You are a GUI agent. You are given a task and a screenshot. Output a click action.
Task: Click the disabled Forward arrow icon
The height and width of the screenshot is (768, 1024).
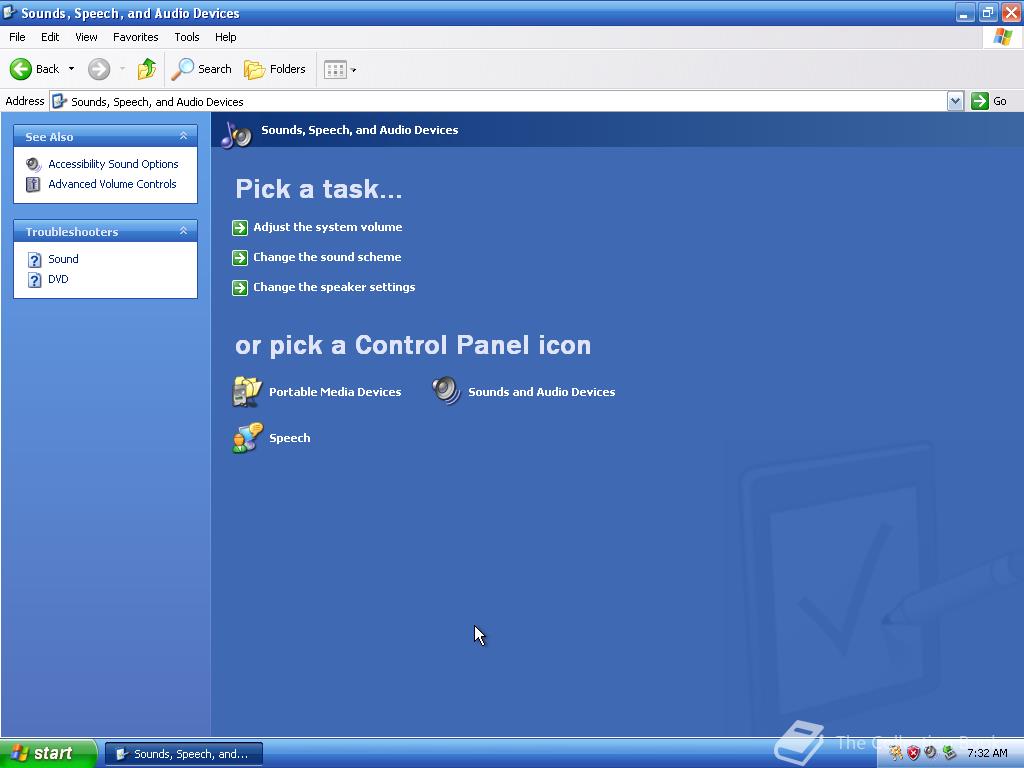pos(99,69)
